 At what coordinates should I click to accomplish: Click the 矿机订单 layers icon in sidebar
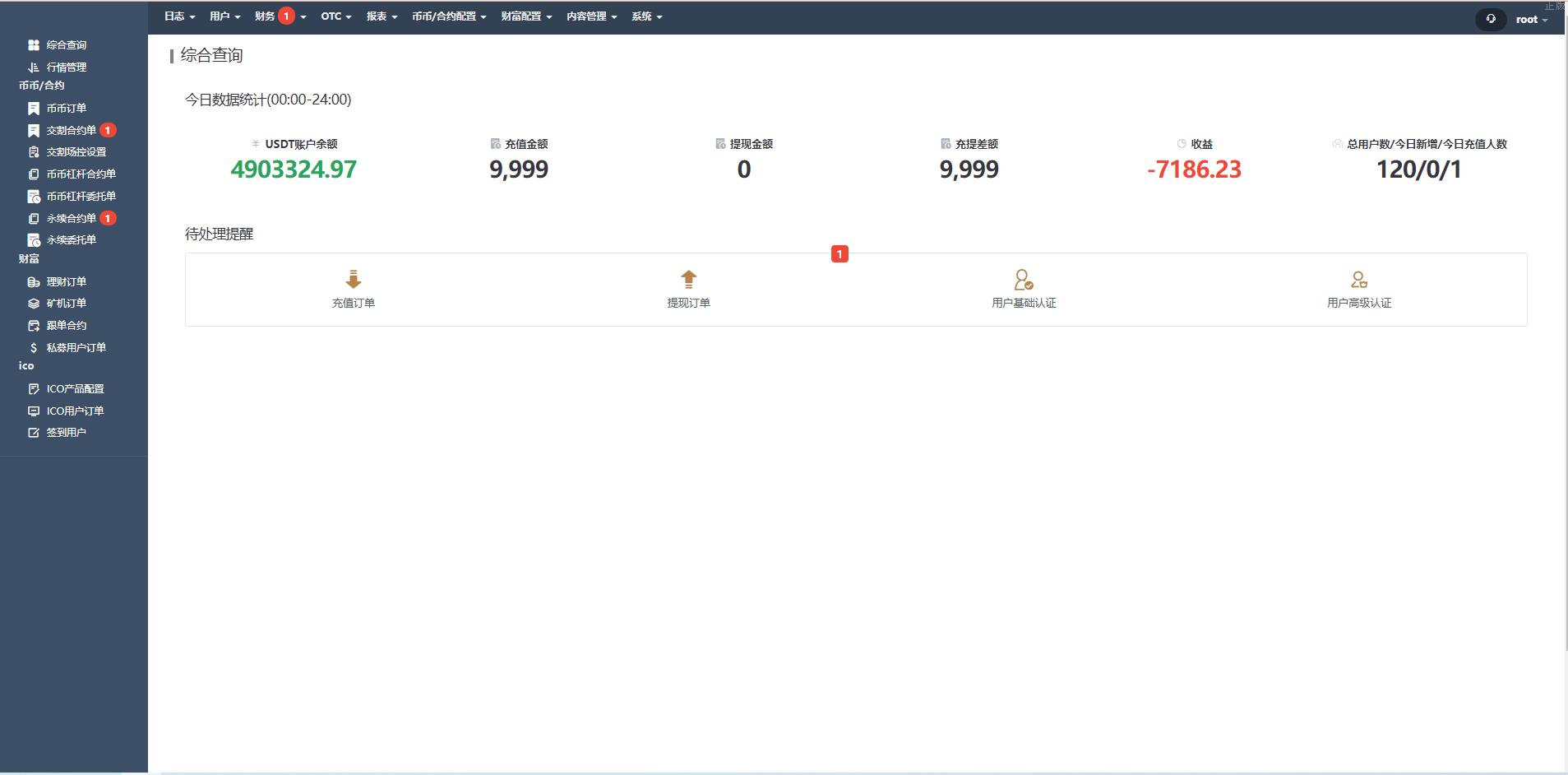click(34, 304)
